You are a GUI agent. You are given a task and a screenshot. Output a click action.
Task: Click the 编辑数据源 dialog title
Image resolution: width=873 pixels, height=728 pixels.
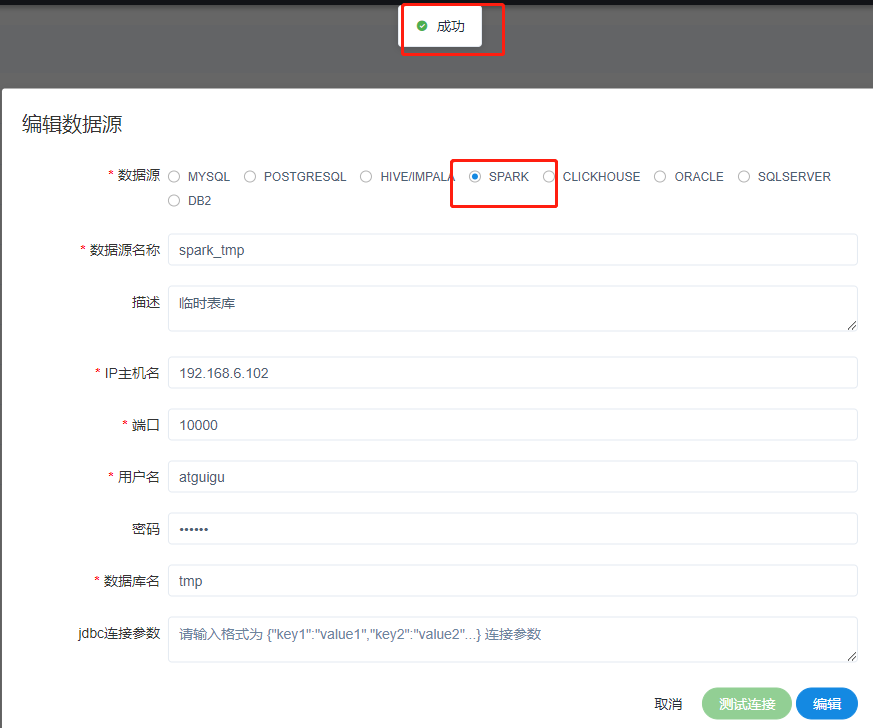[x=72, y=124]
